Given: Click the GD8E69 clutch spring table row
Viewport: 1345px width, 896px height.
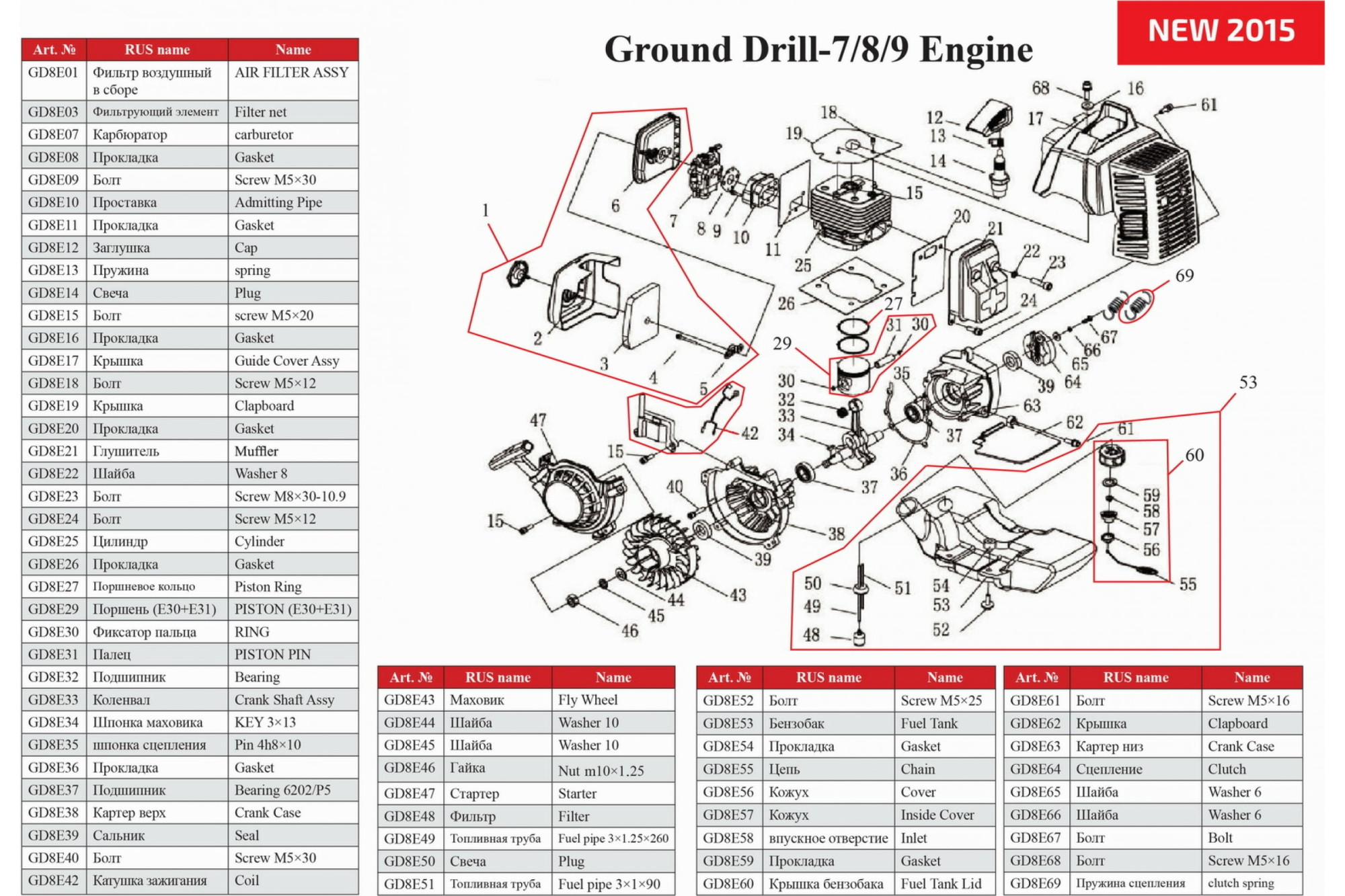Looking at the screenshot, I should pyautogui.click(x=1152, y=883).
